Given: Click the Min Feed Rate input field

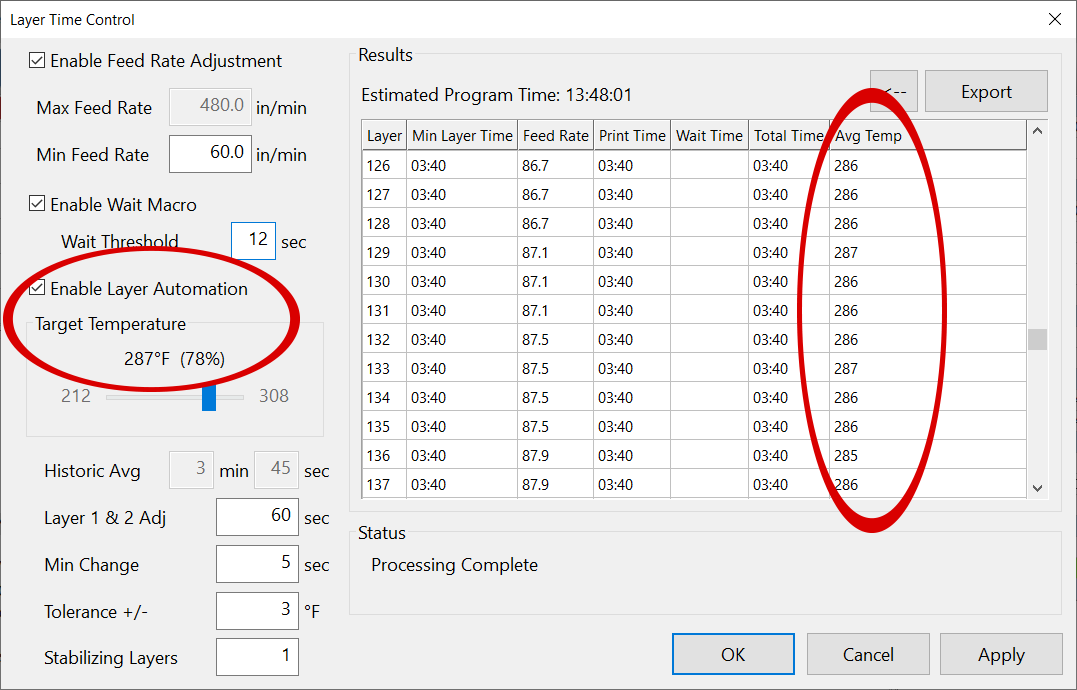Looking at the screenshot, I should (210, 154).
